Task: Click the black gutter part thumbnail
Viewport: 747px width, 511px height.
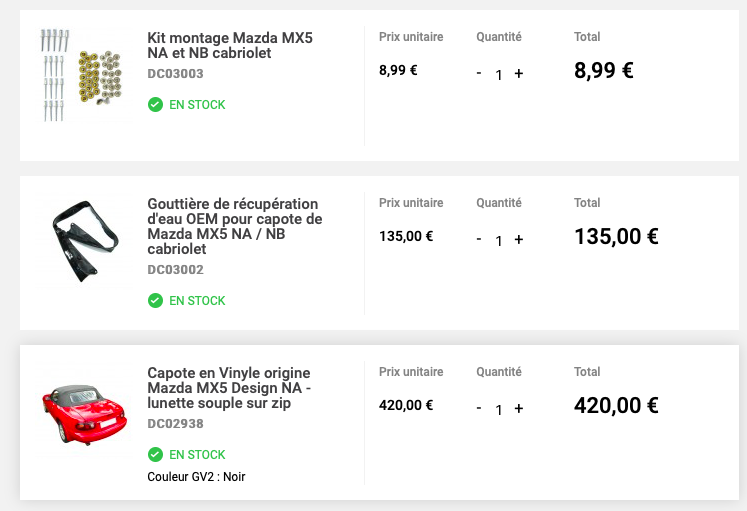Action: (x=84, y=240)
